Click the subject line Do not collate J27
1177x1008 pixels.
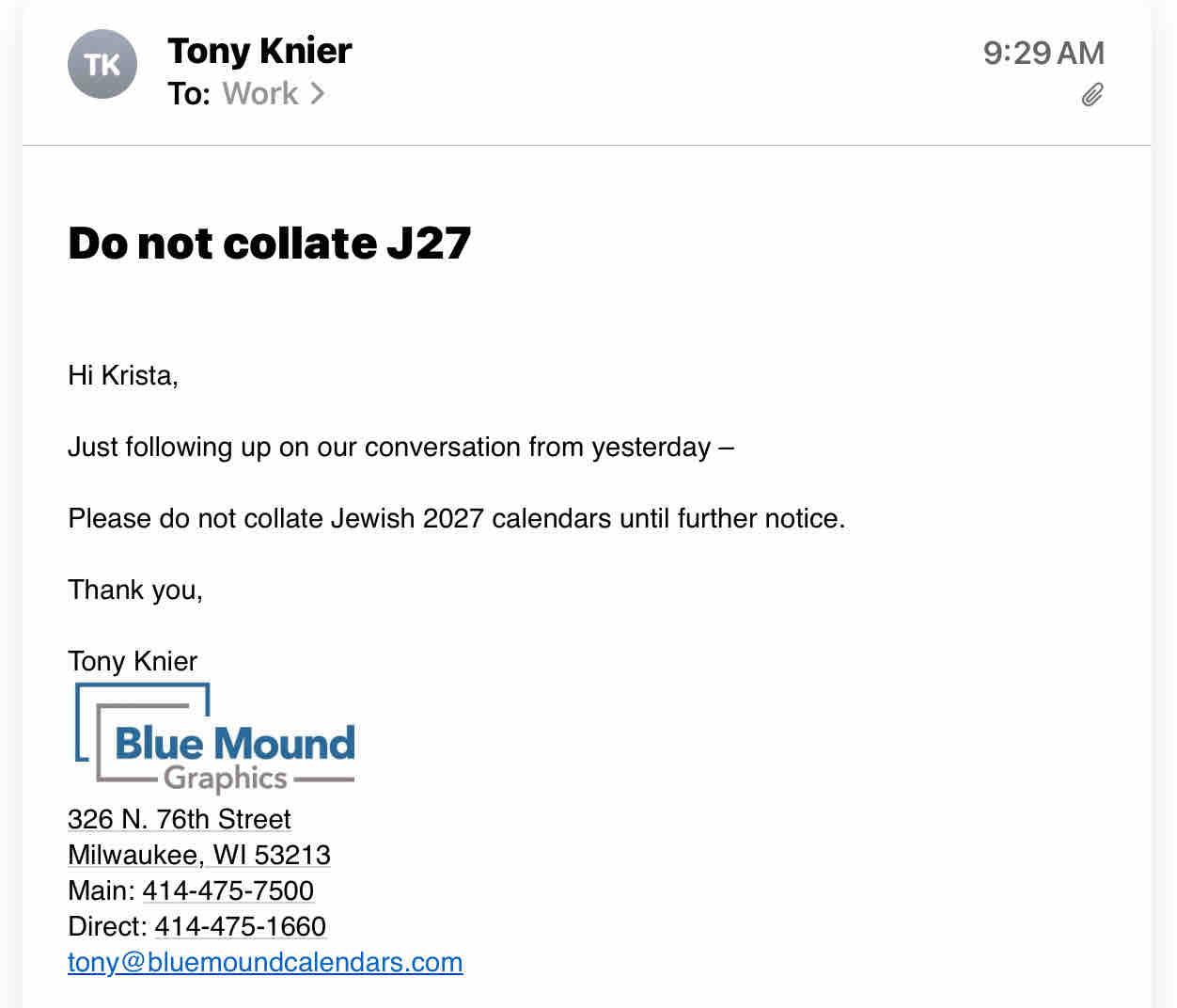[x=269, y=243]
